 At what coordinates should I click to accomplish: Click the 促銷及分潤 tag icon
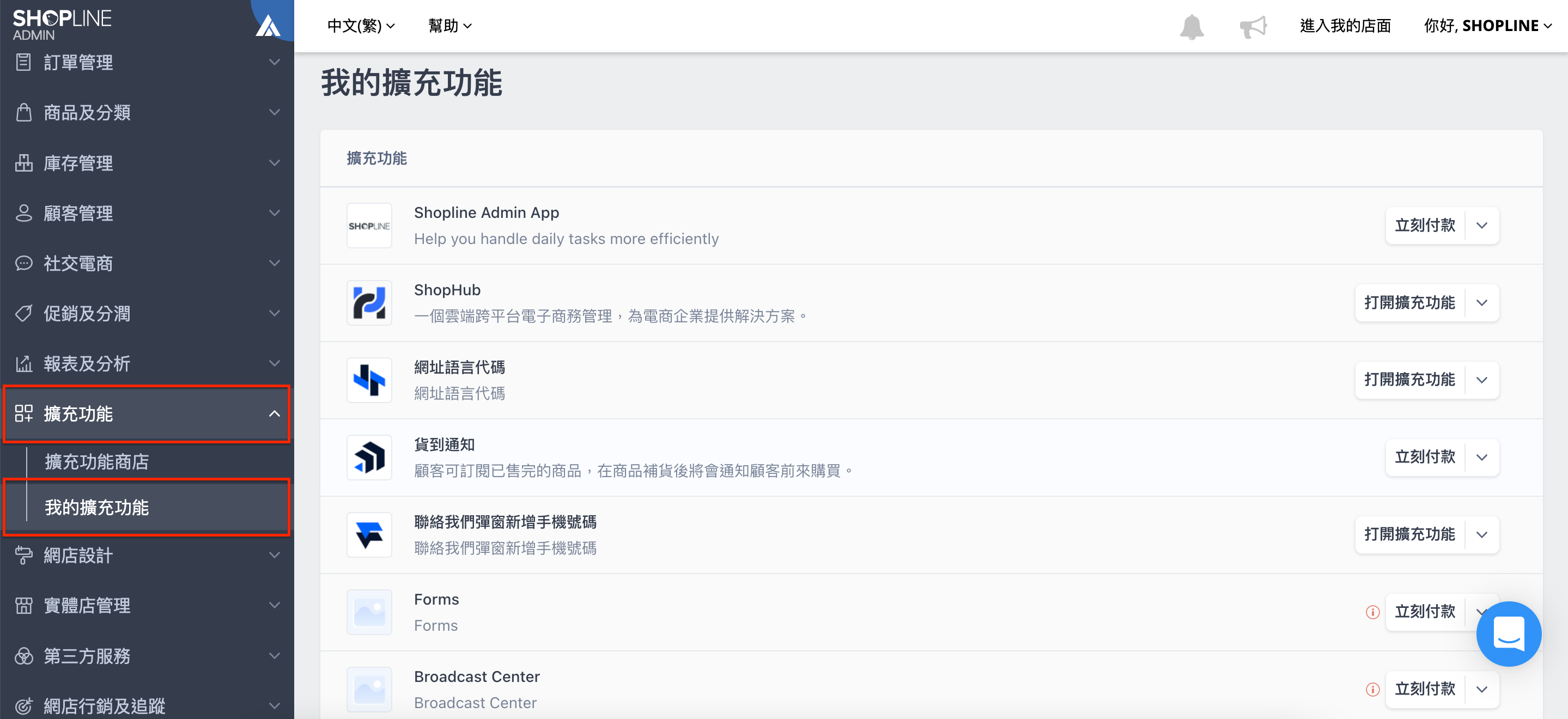(x=23, y=313)
